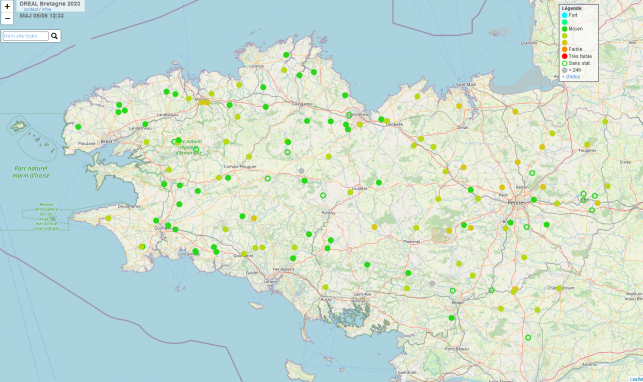Zoom out with the minus button
This screenshot has height=382, width=643.
point(7,18)
